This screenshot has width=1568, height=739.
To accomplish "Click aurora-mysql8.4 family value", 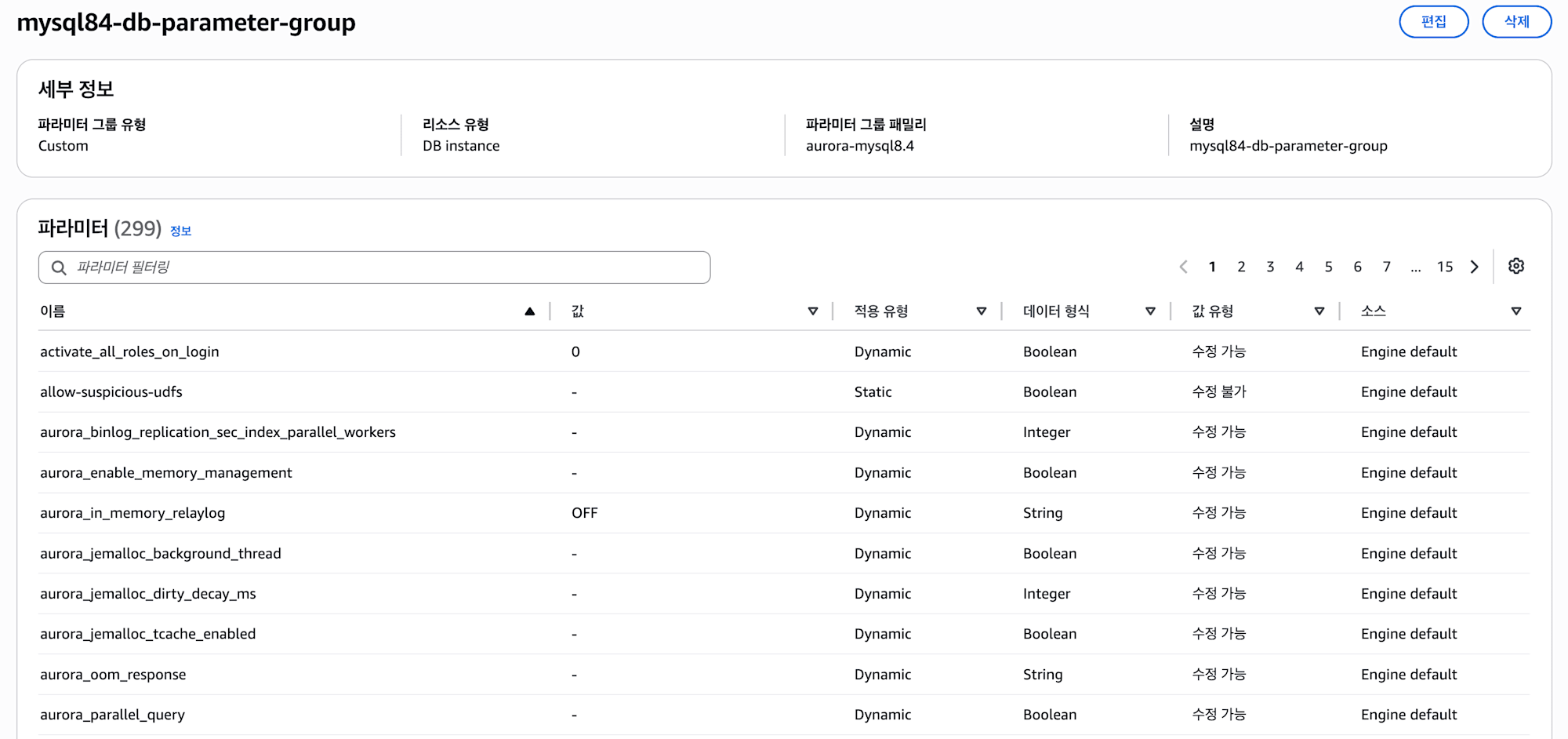I will click(860, 146).
